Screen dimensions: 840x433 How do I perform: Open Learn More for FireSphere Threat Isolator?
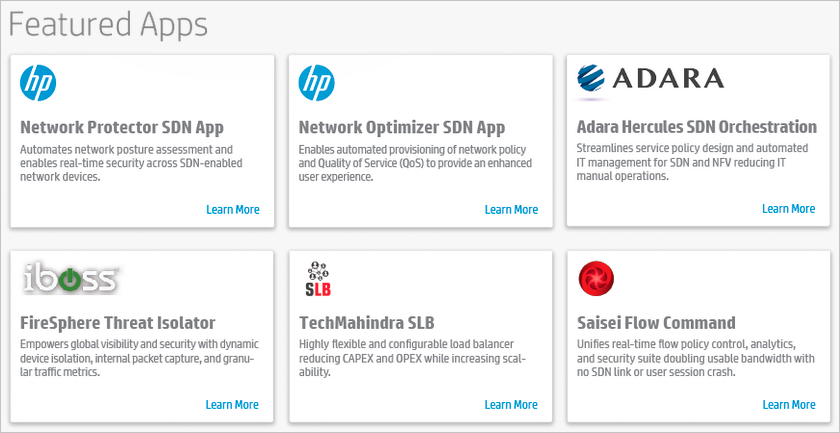[x=232, y=405]
